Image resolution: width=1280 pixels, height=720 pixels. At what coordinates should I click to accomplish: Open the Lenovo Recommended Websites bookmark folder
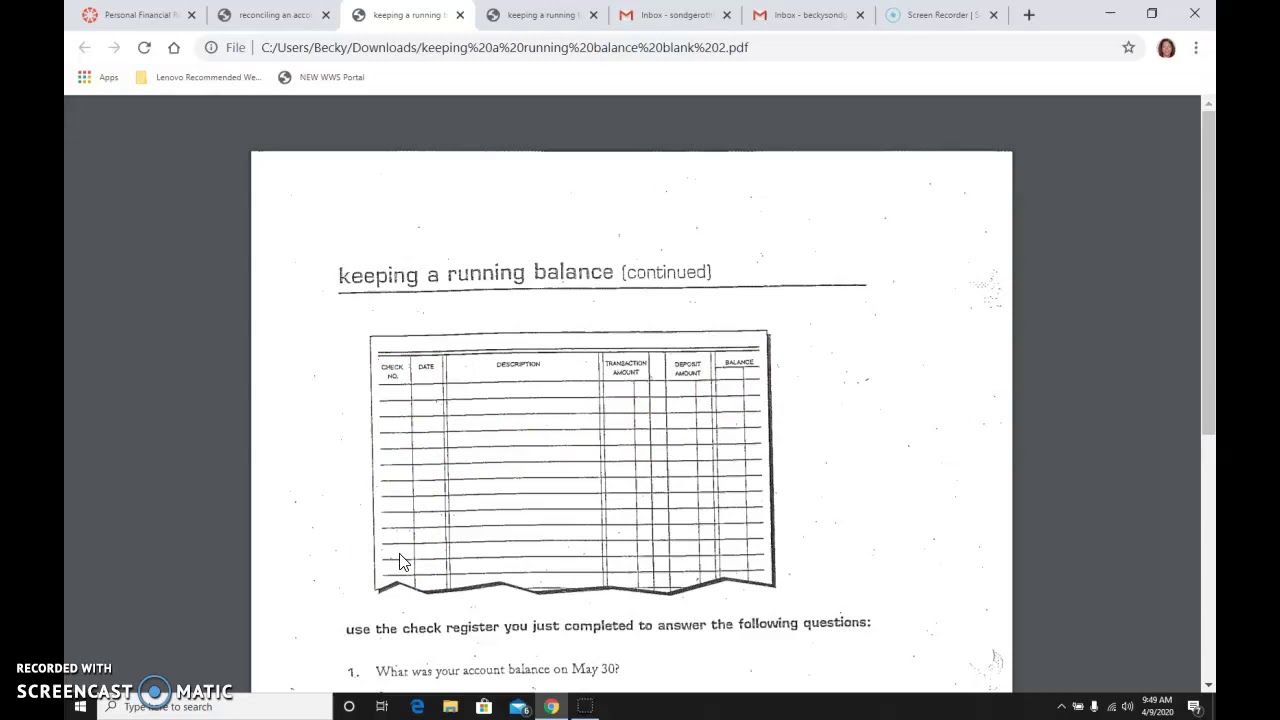click(x=198, y=77)
